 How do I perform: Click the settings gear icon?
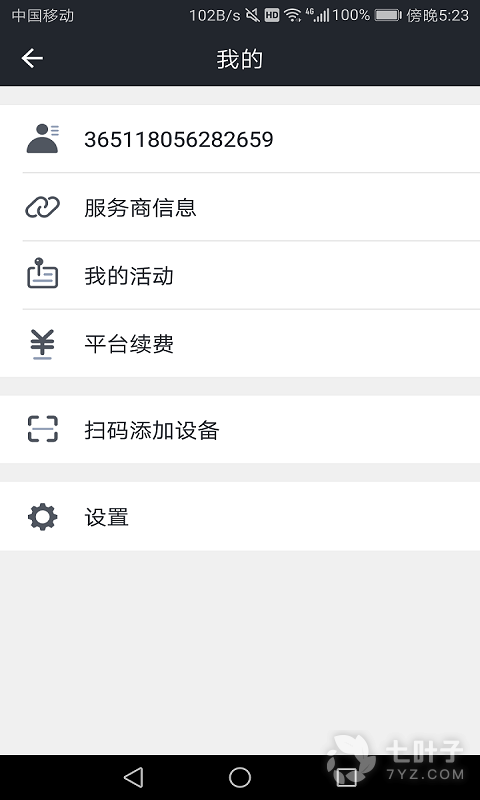pyautogui.click(x=42, y=516)
